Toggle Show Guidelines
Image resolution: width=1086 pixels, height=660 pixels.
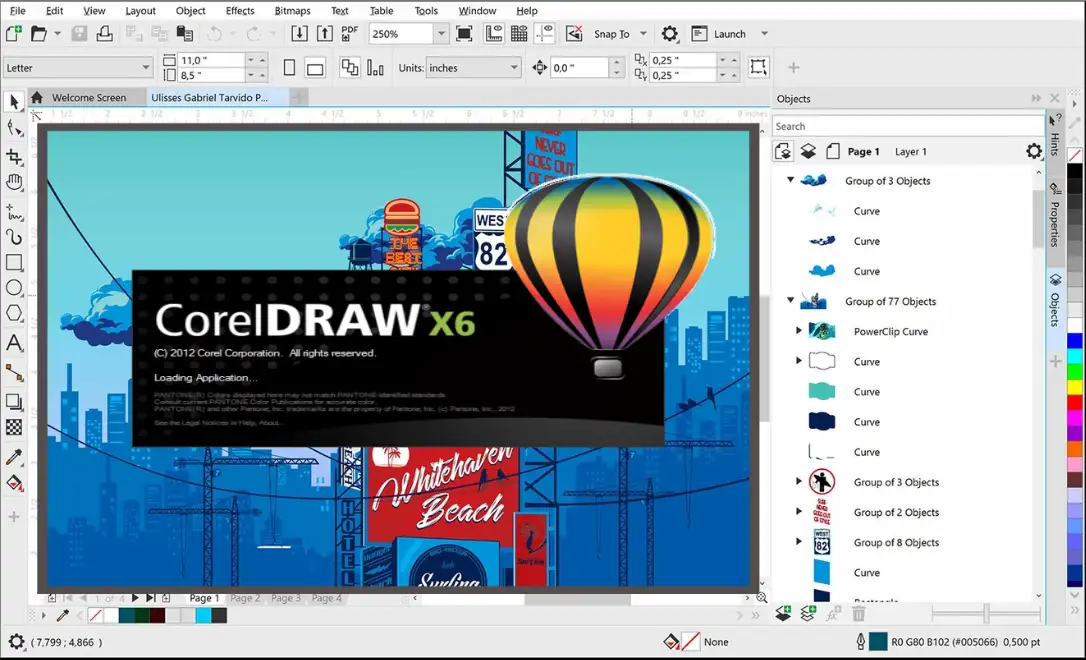545,33
